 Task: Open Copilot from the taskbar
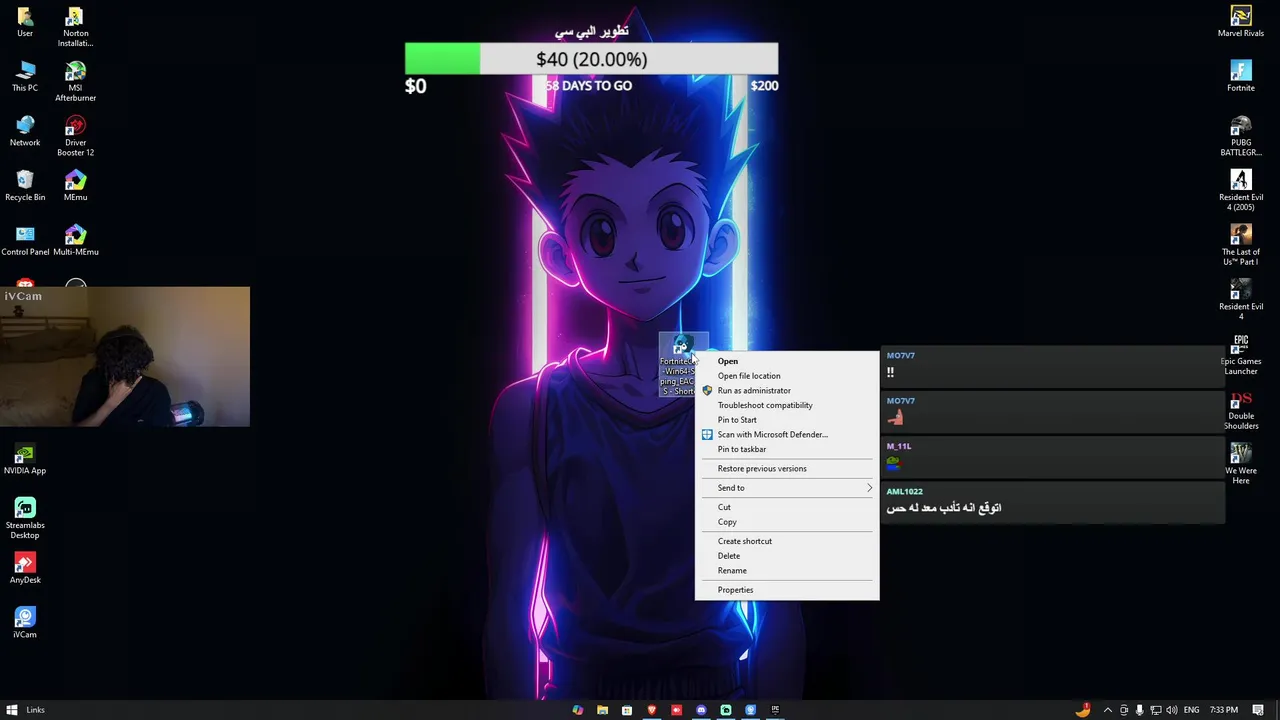click(577, 710)
